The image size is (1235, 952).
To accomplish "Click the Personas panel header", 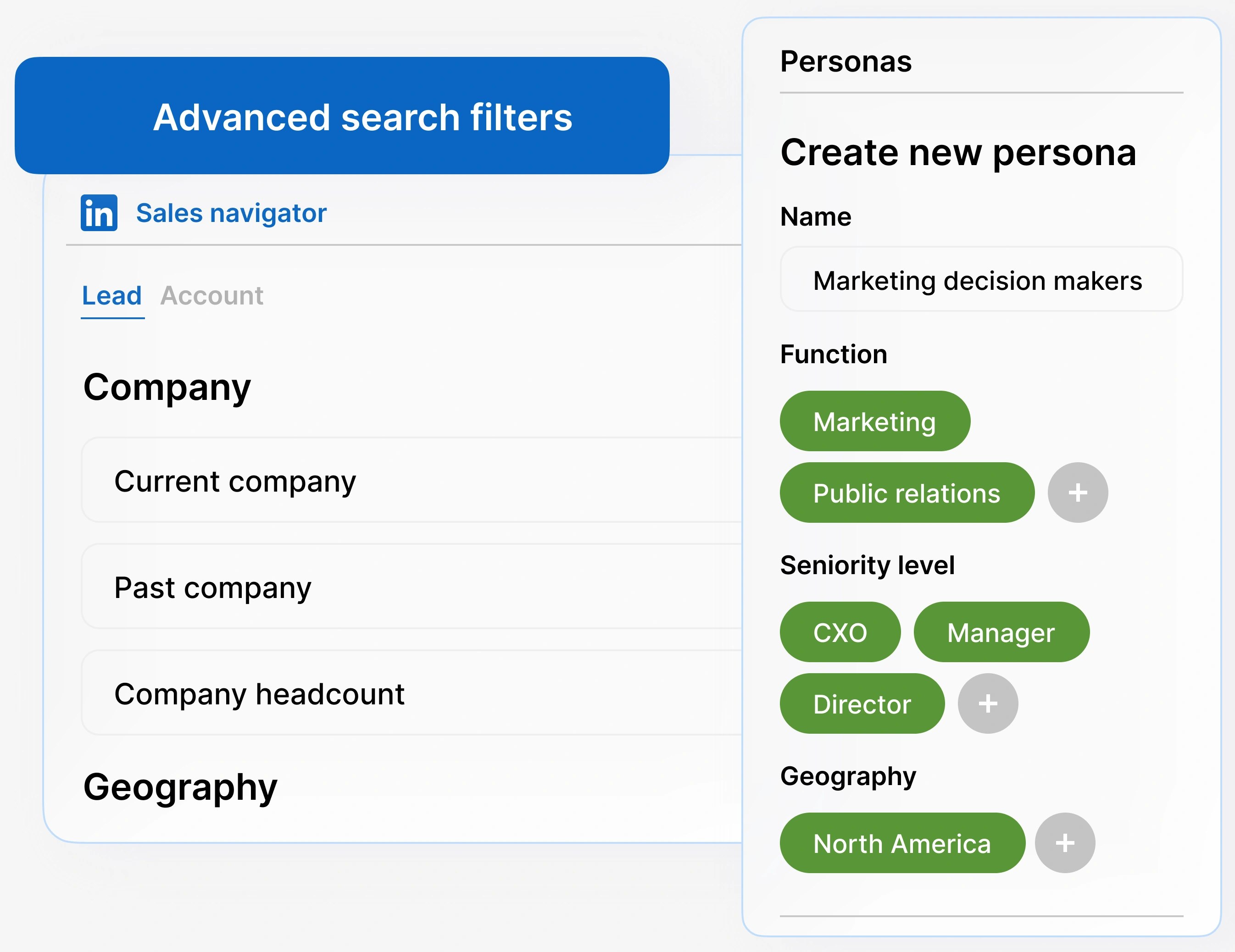I will (x=846, y=62).
